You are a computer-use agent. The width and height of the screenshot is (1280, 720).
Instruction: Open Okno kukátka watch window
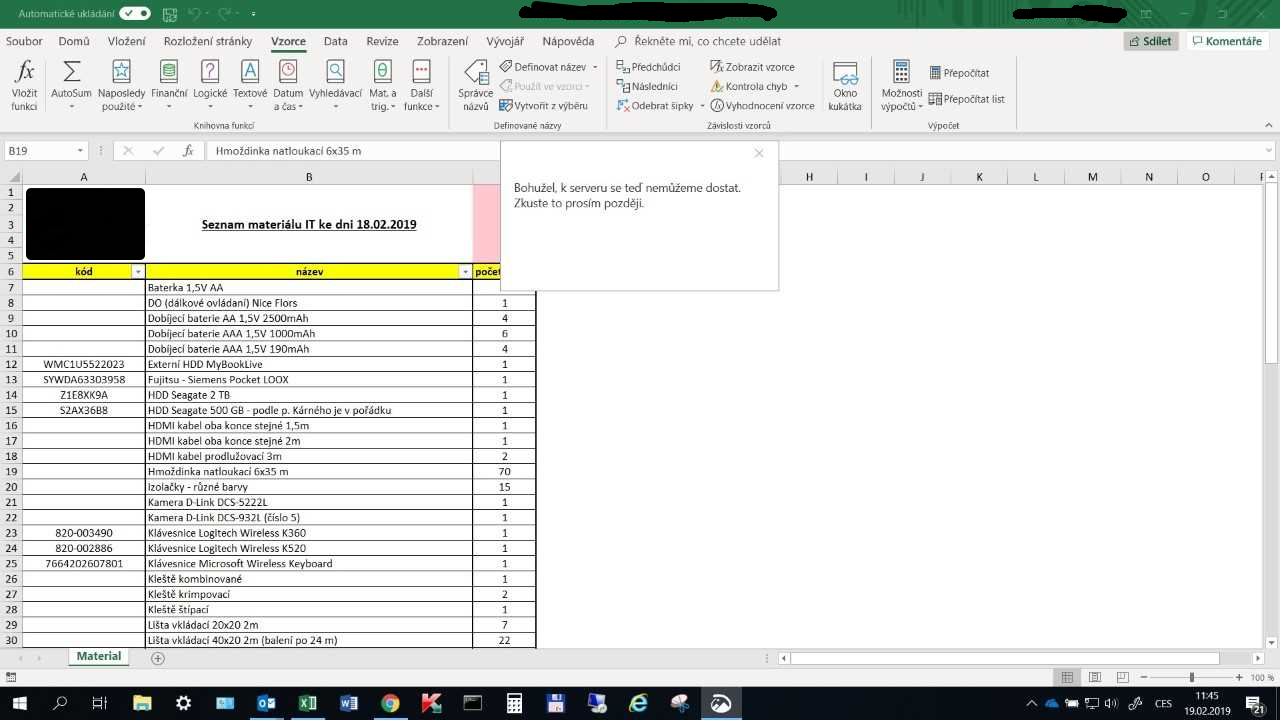click(845, 85)
